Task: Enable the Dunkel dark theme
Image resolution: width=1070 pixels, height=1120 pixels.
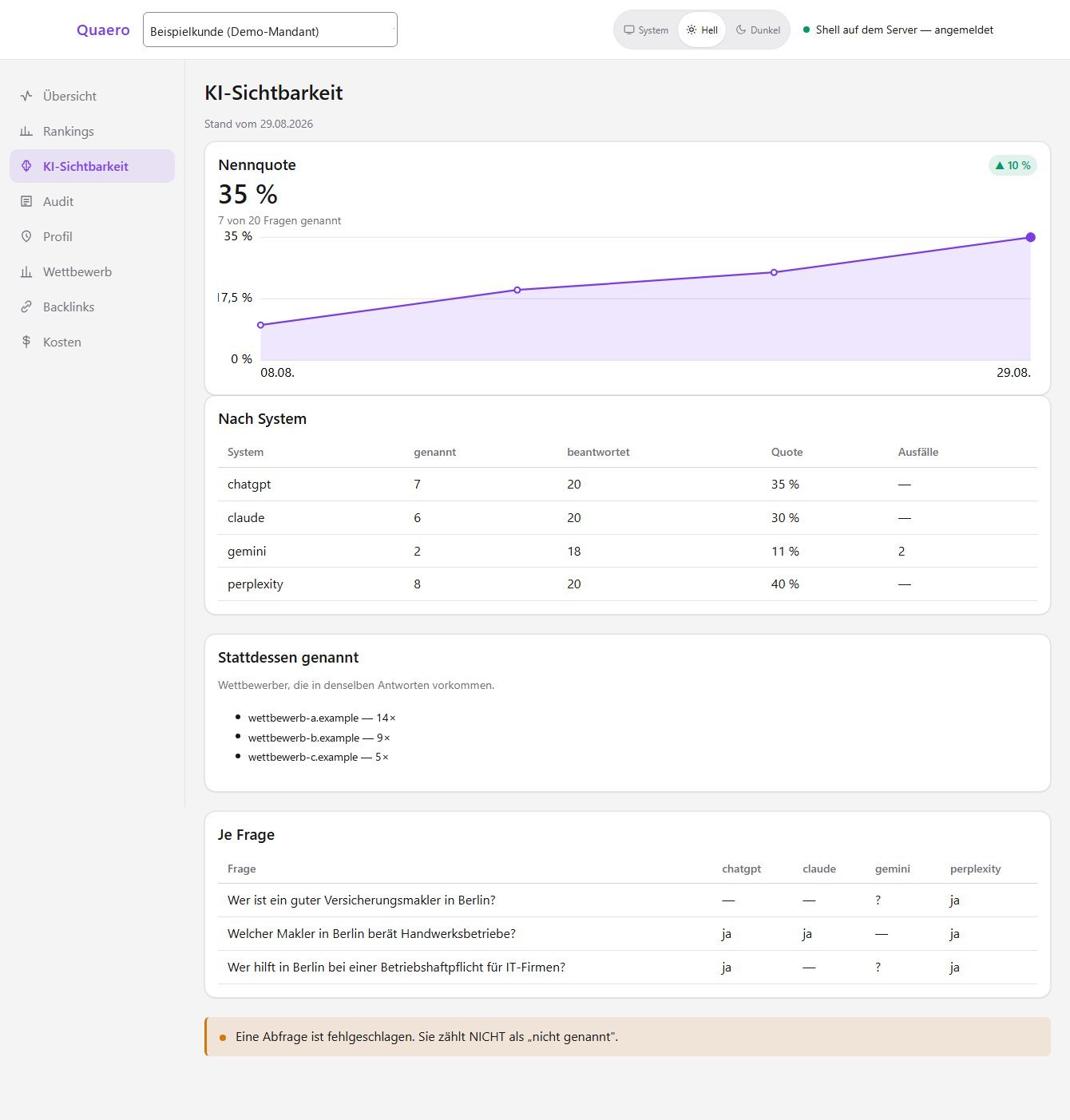Action: tap(758, 30)
